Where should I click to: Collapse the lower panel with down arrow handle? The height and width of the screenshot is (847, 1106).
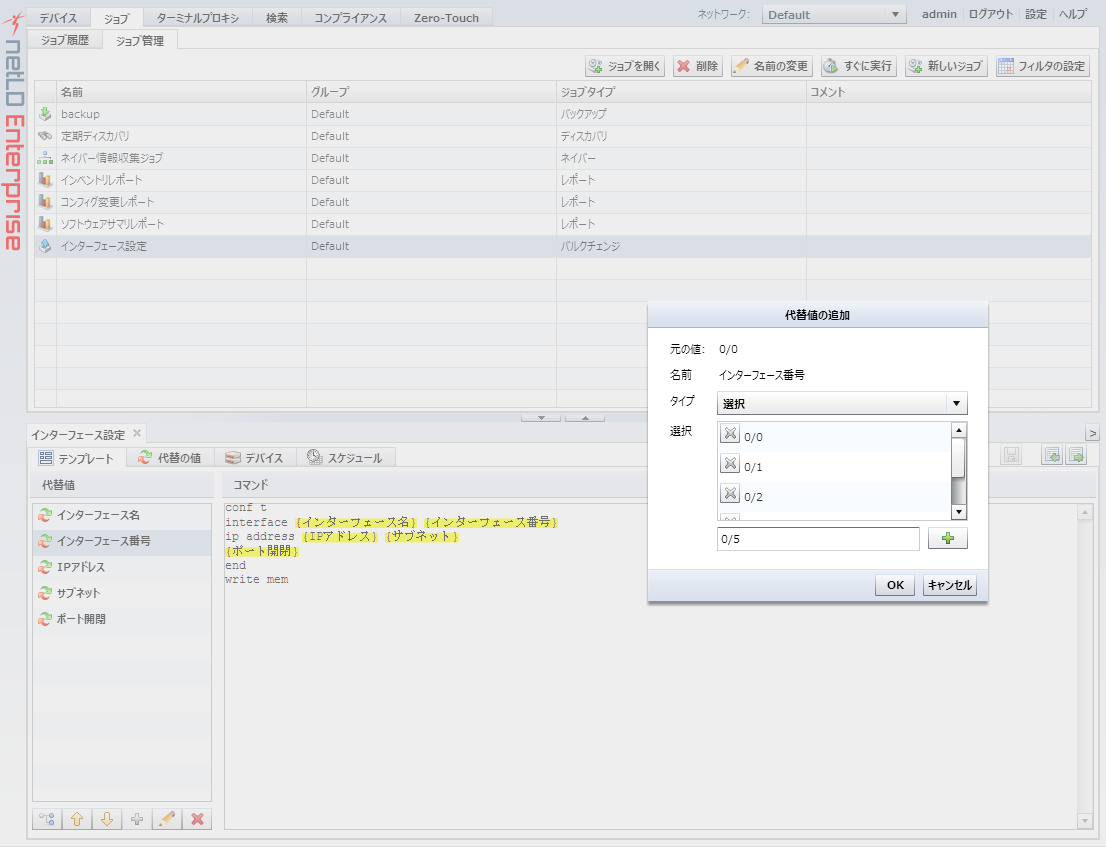coord(541,418)
